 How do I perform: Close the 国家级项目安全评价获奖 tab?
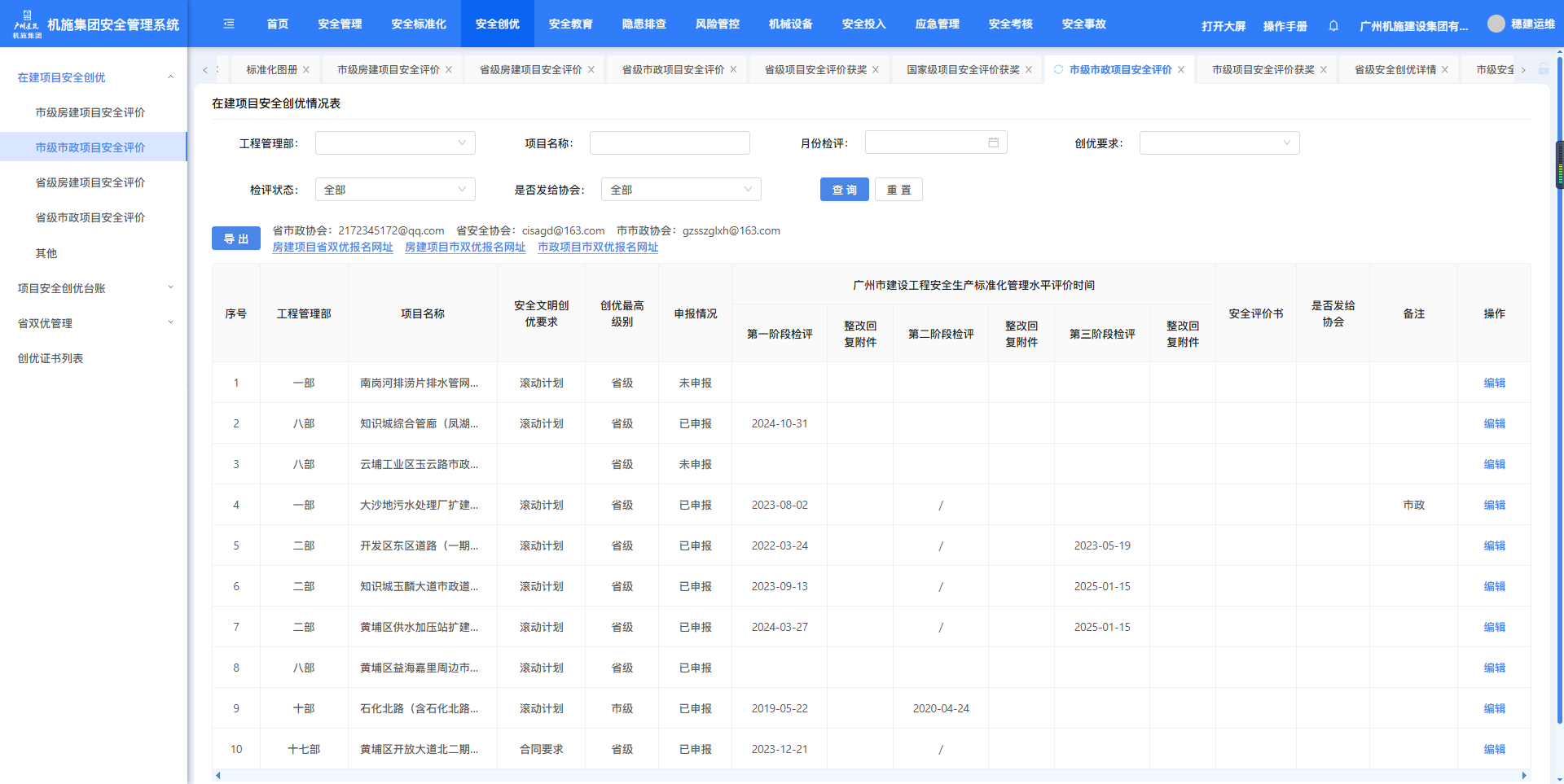(x=1029, y=70)
